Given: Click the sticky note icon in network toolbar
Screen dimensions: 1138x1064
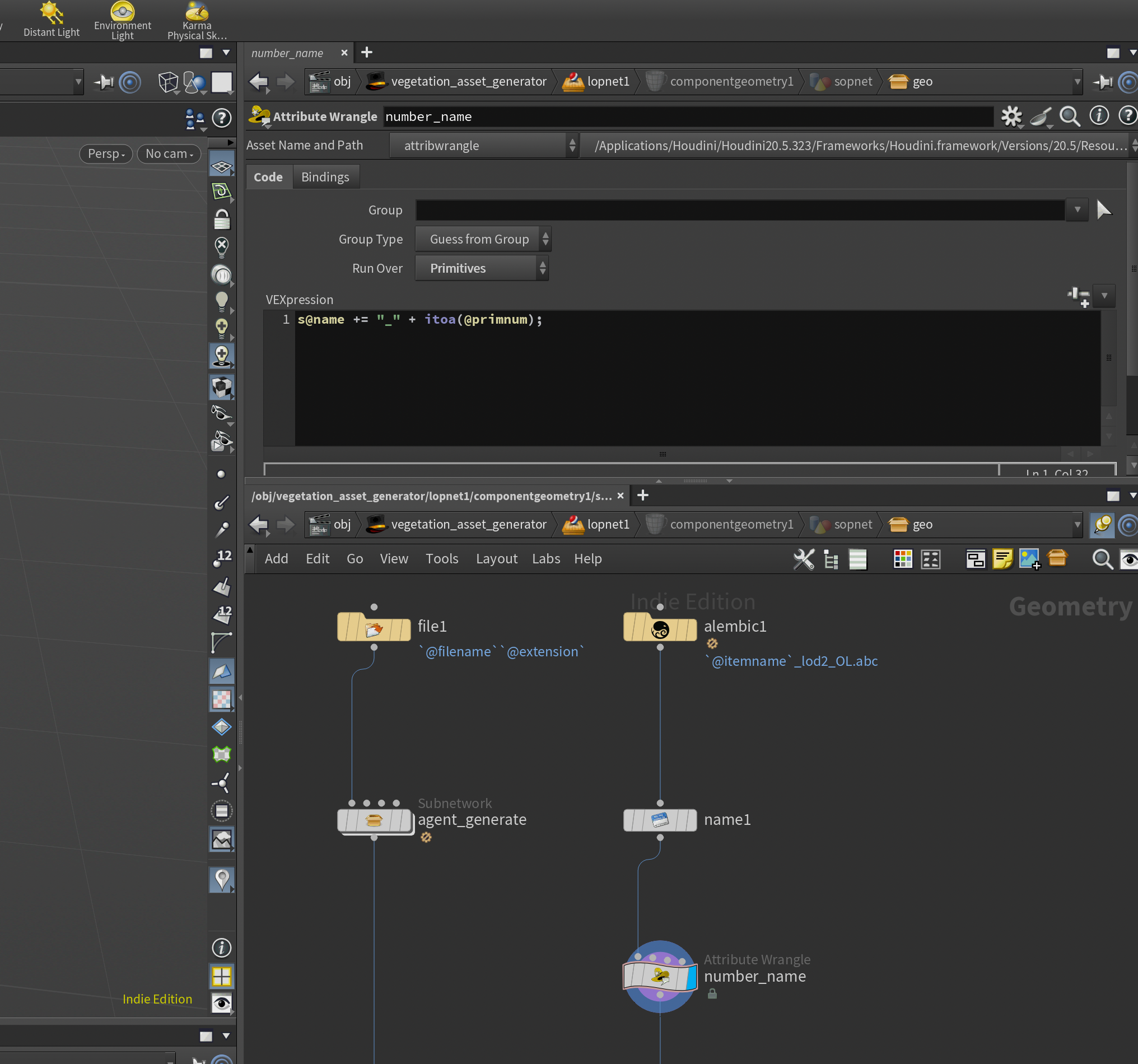Looking at the screenshot, I should click(1002, 559).
